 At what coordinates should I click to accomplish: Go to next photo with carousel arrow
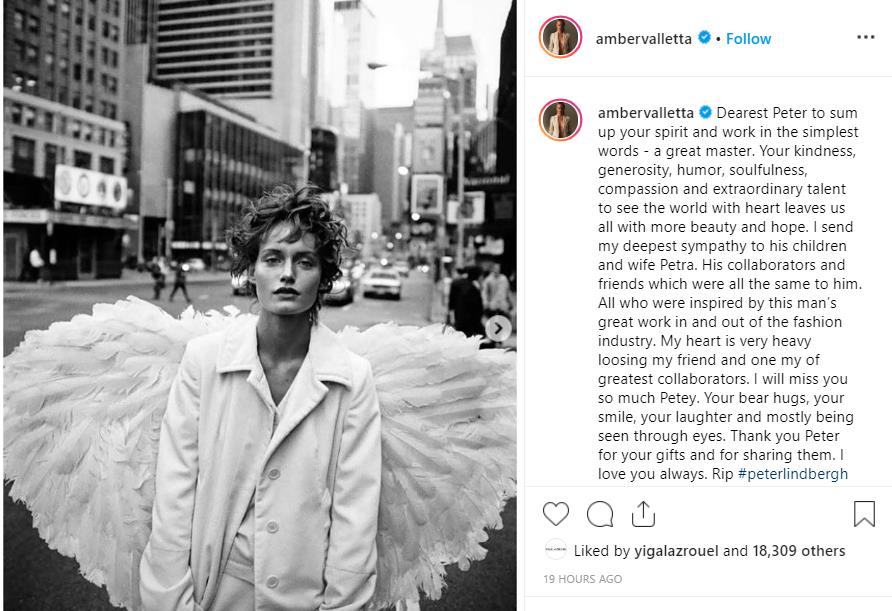498,328
